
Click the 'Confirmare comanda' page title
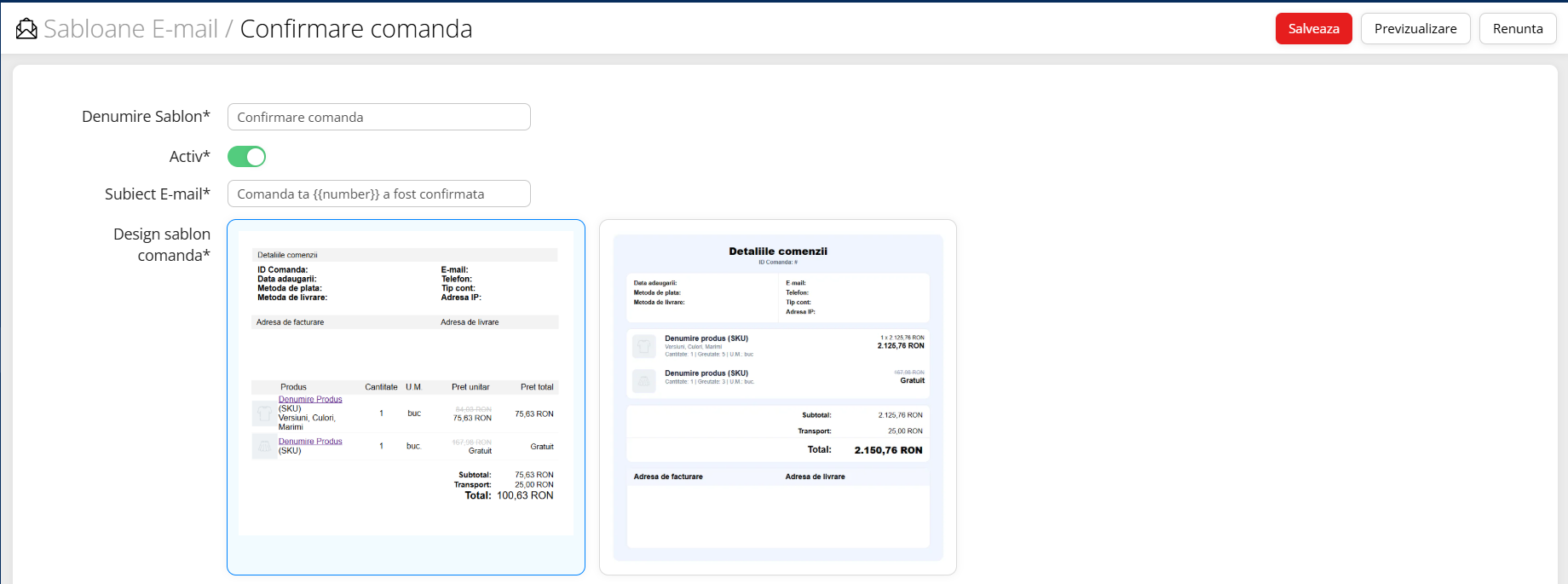coord(356,29)
